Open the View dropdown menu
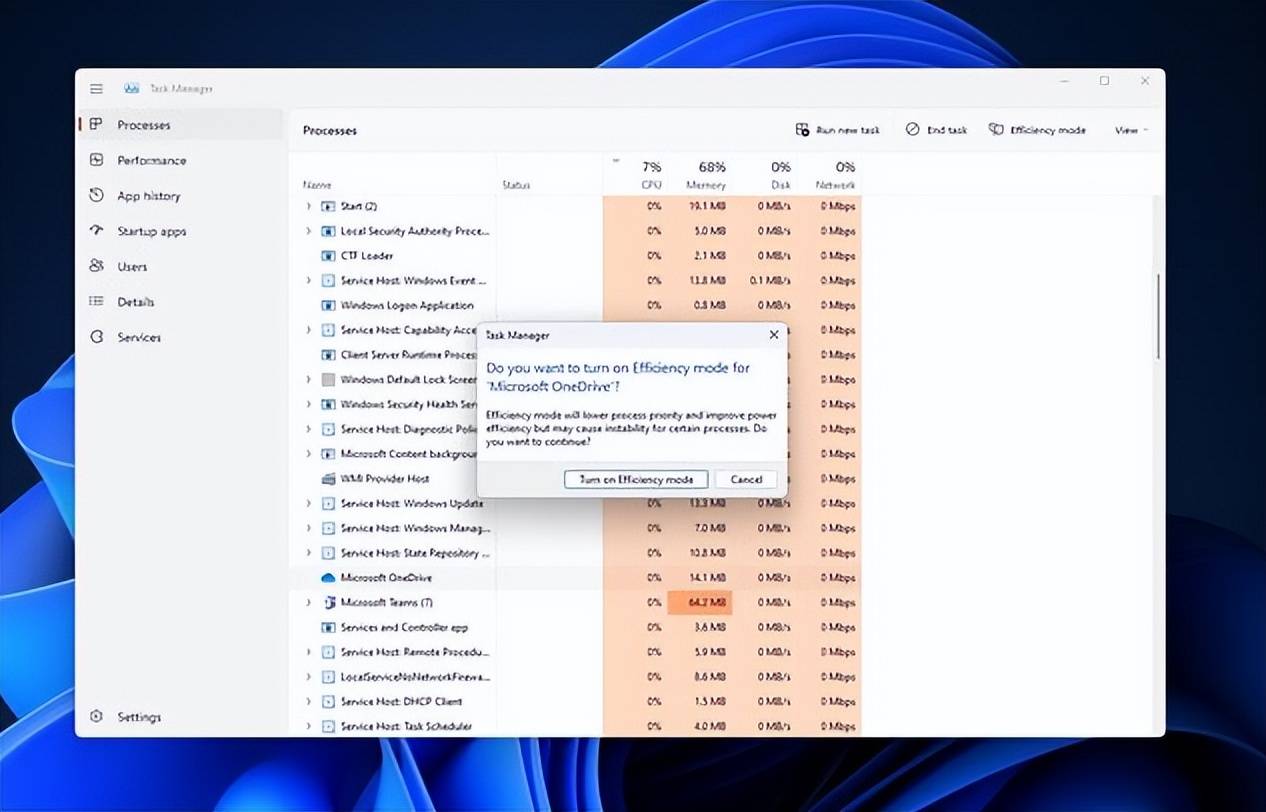Viewport: 1266px width, 812px height. pyautogui.click(x=1131, y=130)
